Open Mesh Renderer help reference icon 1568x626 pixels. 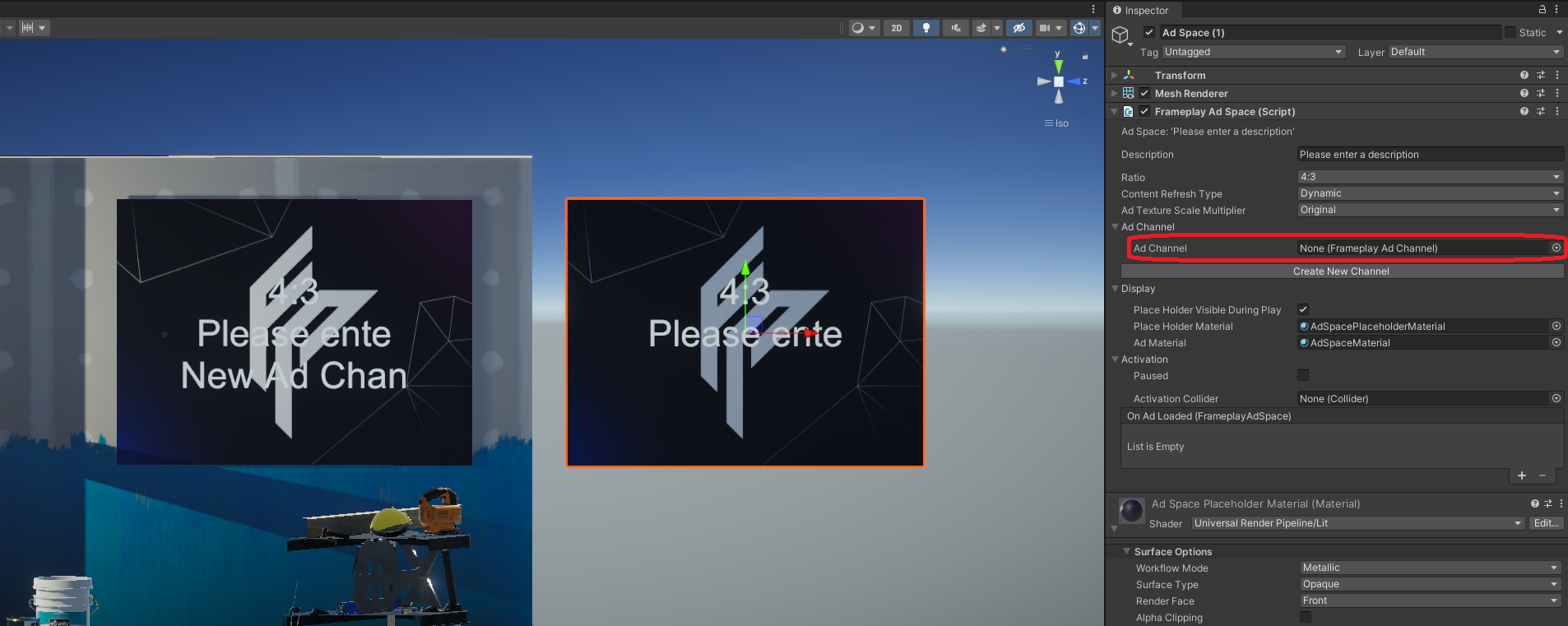coord(1524,93)
